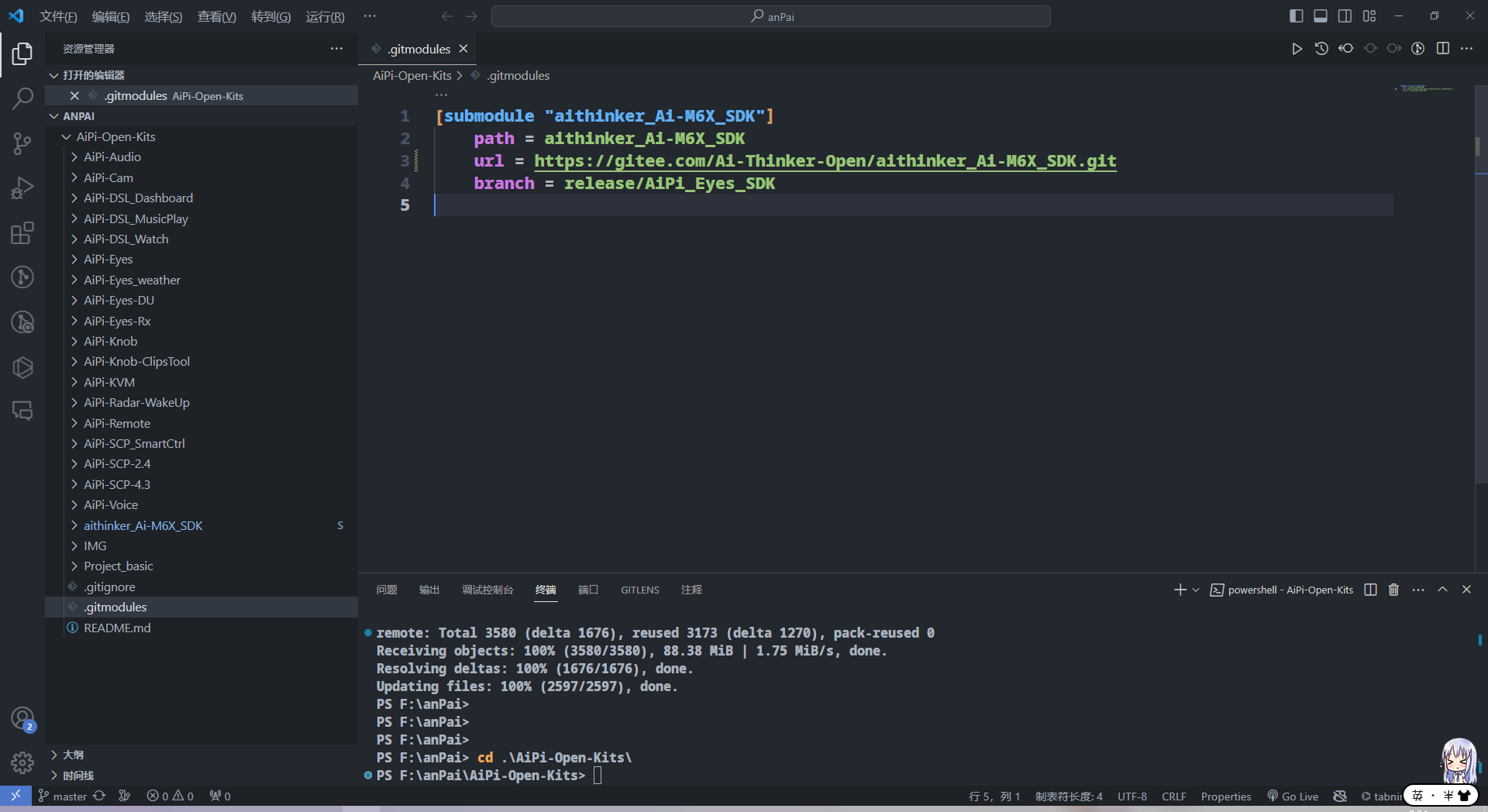Open the 运行(R) menu

click(325, 16)
